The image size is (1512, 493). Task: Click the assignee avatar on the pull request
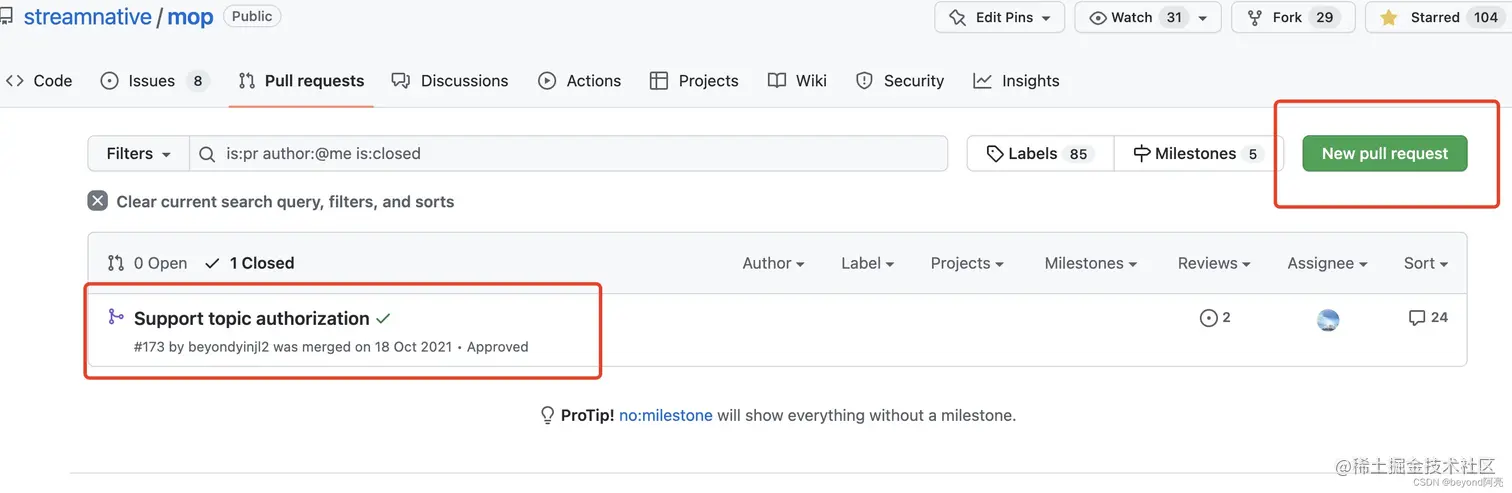(x=1328, y=320)
